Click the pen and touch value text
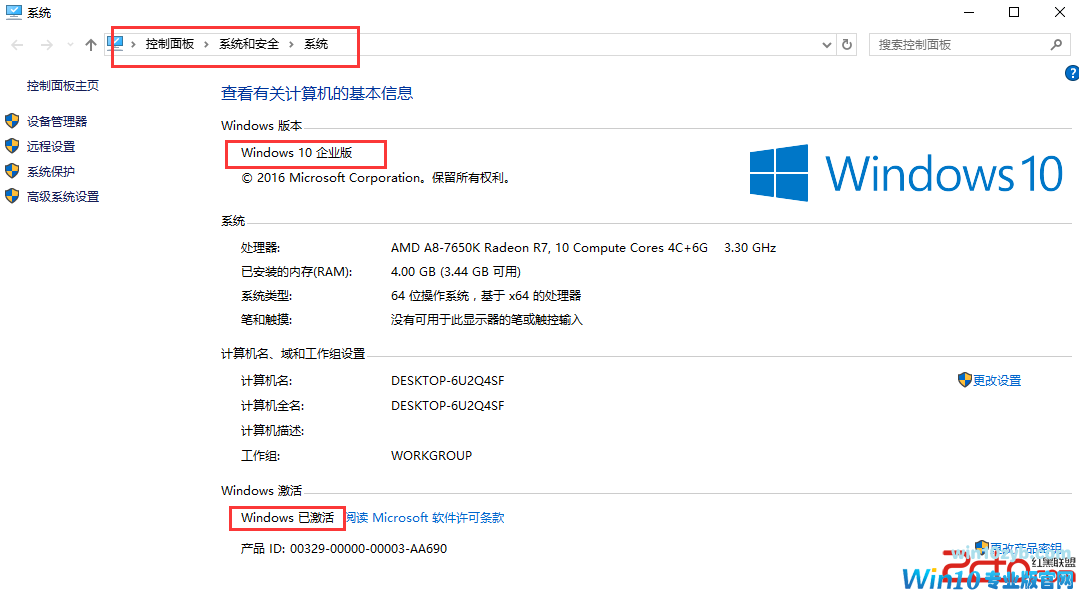The width and height of the screenshot is (1079, 593). [487, 320]
